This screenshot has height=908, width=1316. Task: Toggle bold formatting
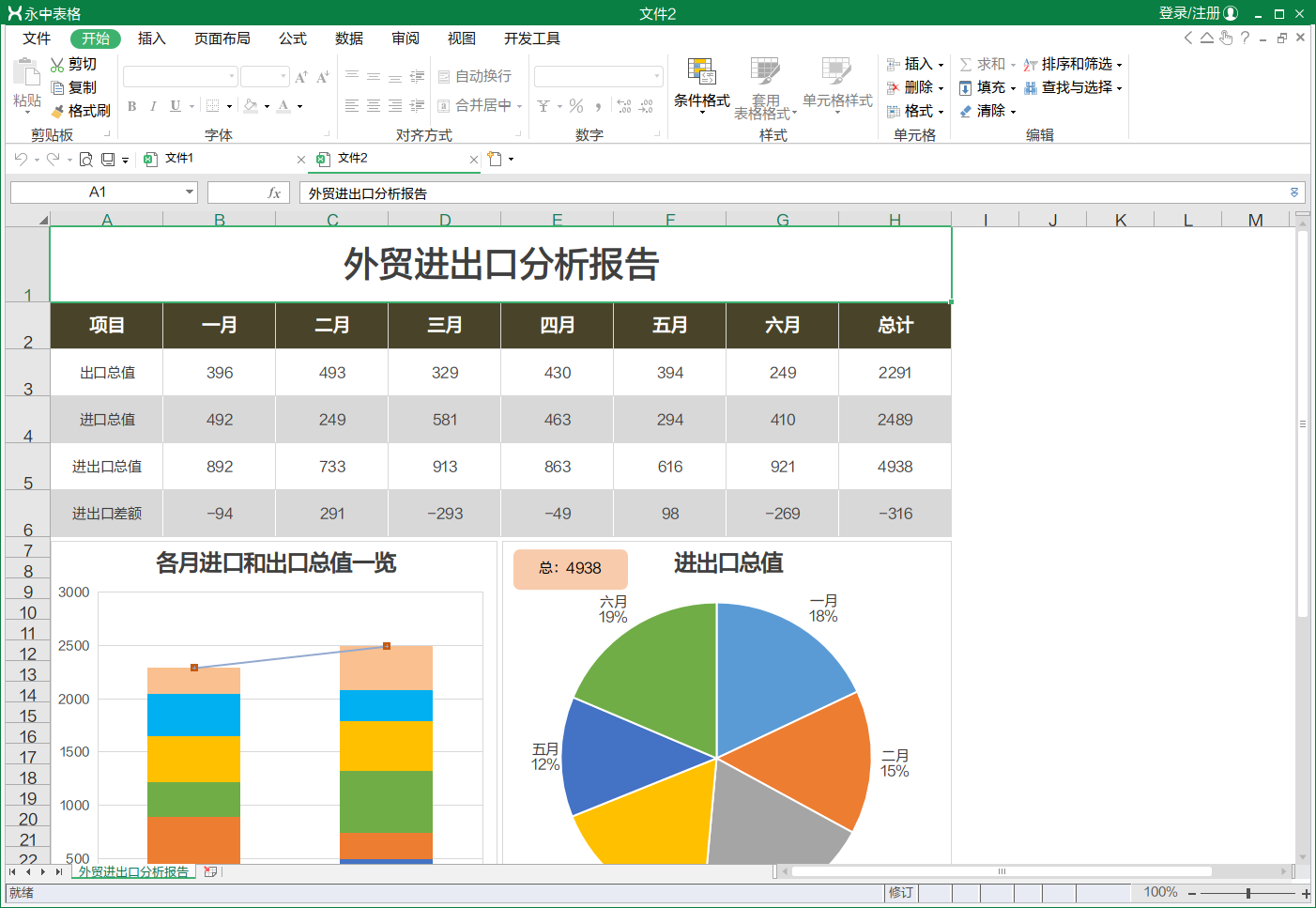point(132,106)
